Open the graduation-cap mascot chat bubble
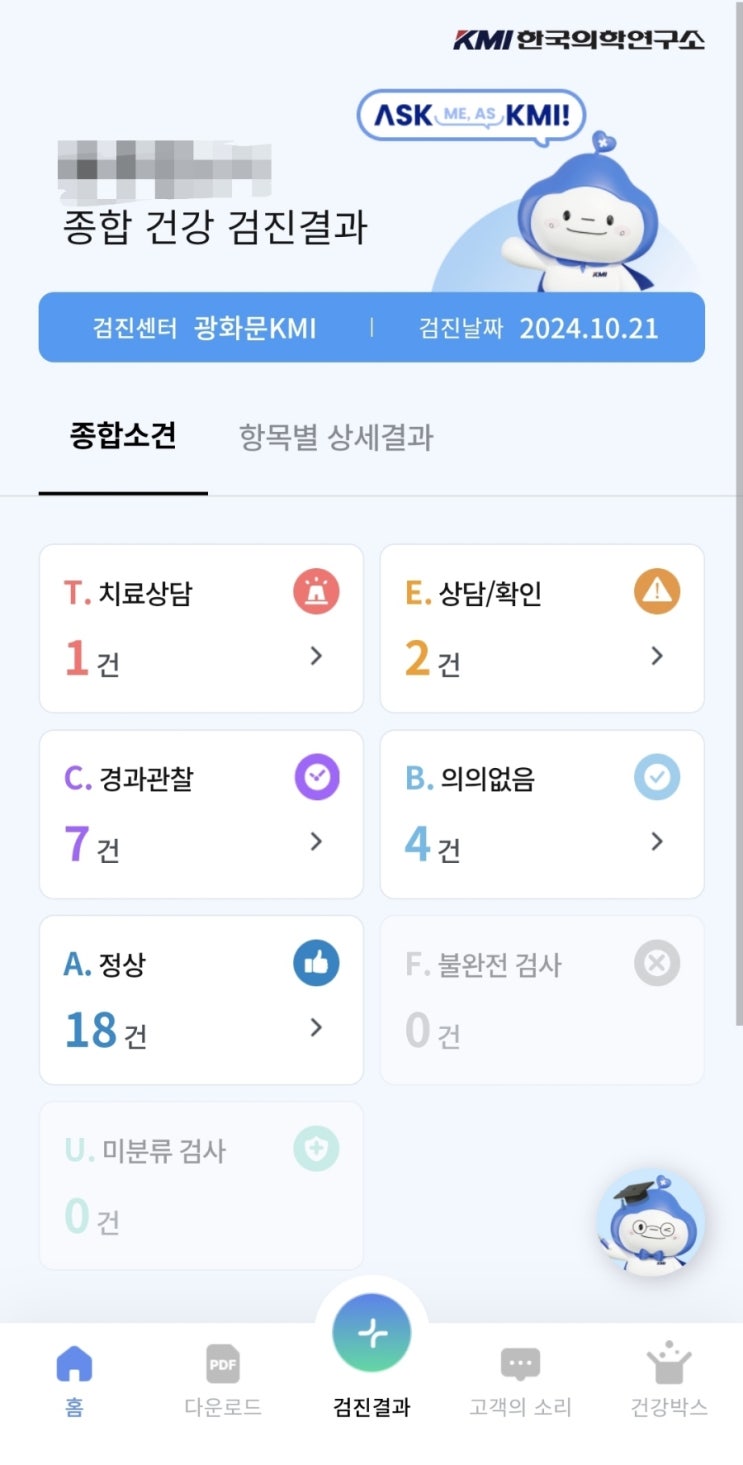 pos(650,1223)
